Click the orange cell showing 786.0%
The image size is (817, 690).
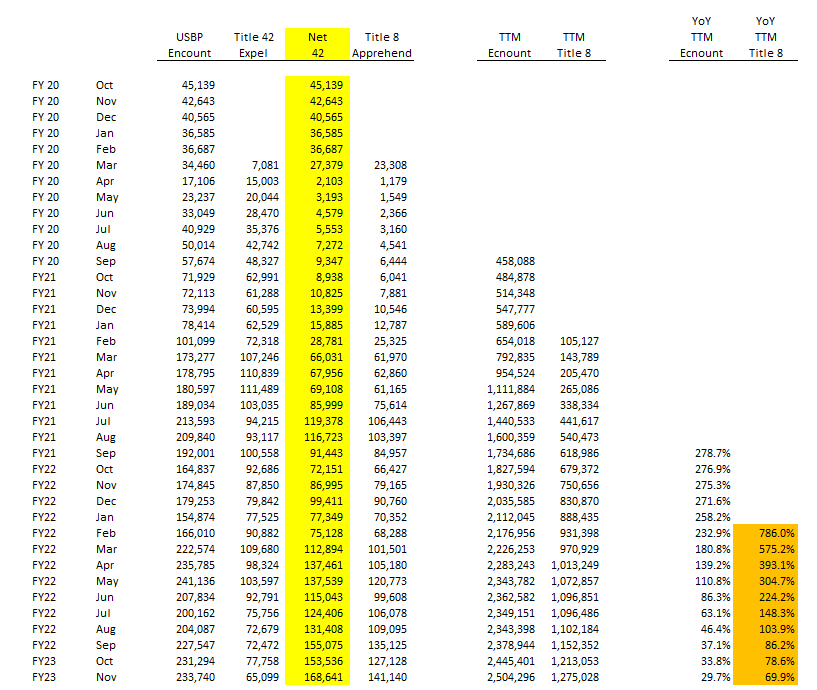pyautogui.click(x=765, y=533)
